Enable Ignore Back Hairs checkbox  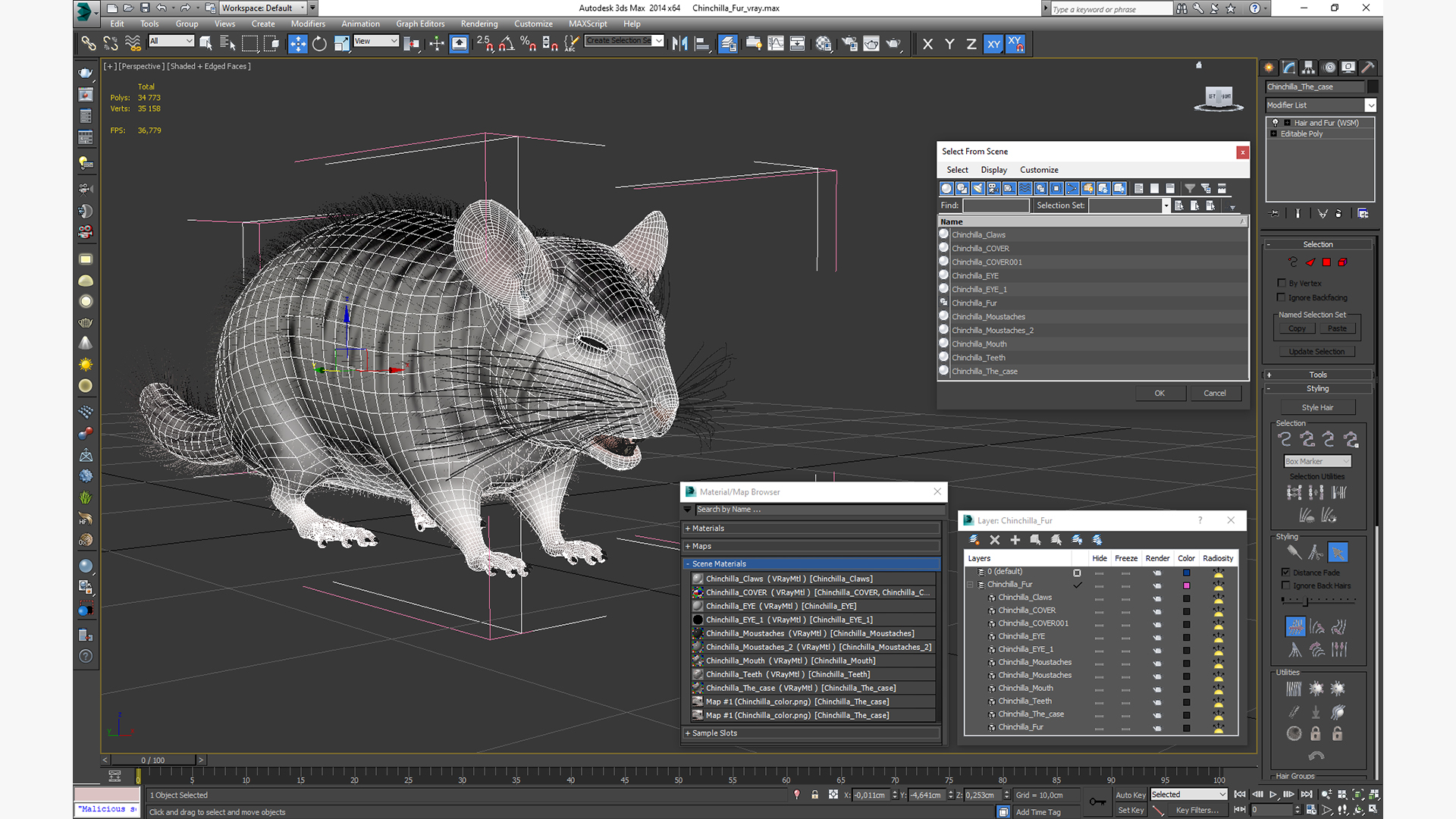pyautogui.click(x=1285, y=585)
